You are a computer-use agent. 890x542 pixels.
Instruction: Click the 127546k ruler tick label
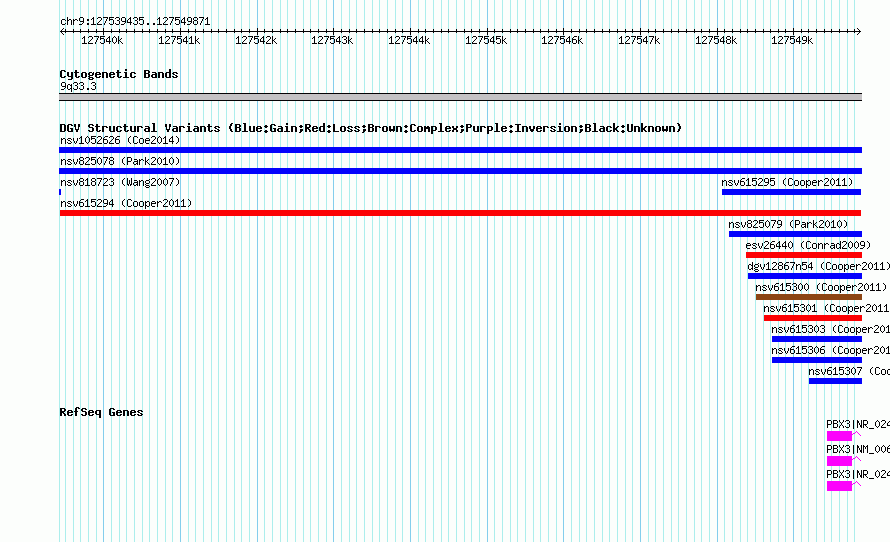point(562,40)
